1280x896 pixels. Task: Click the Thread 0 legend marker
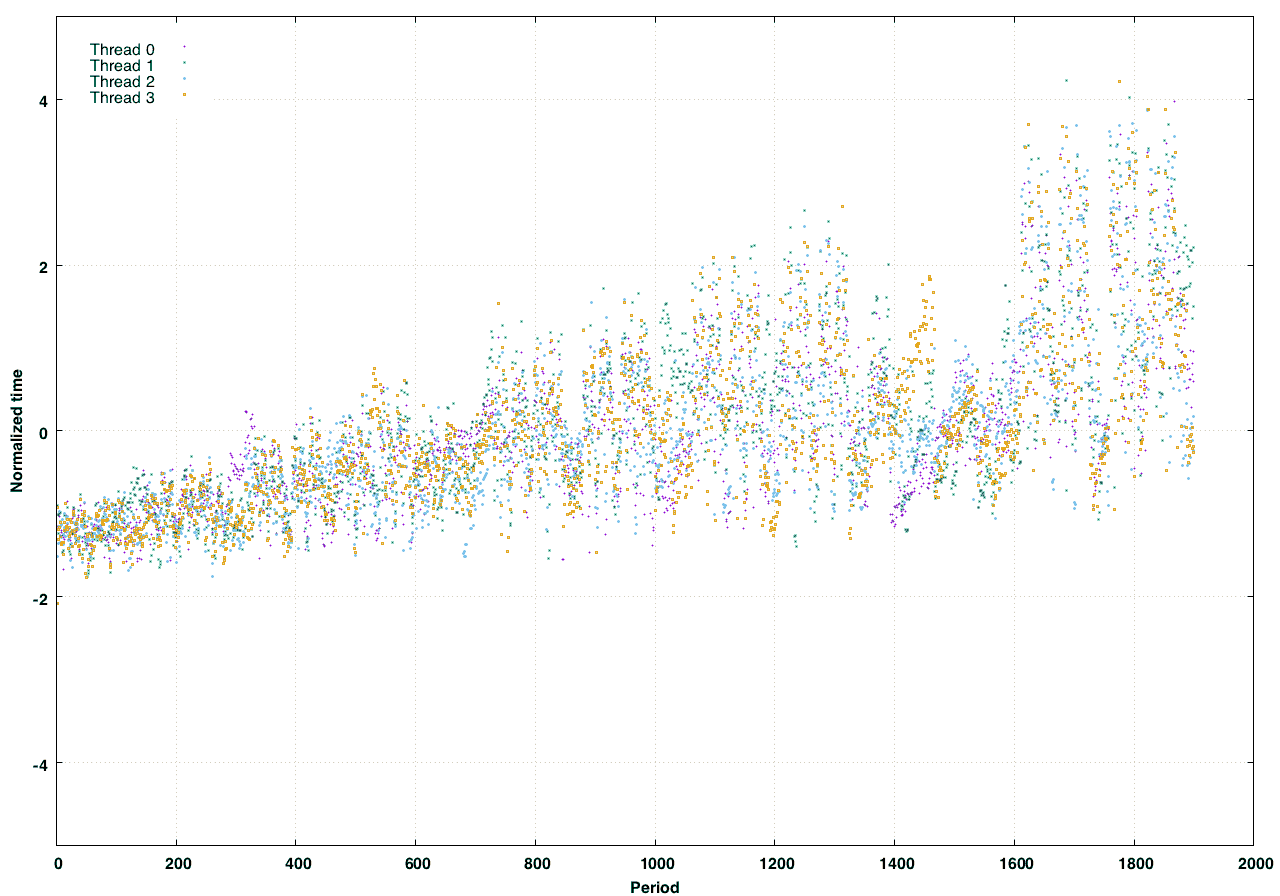point(185,46)
